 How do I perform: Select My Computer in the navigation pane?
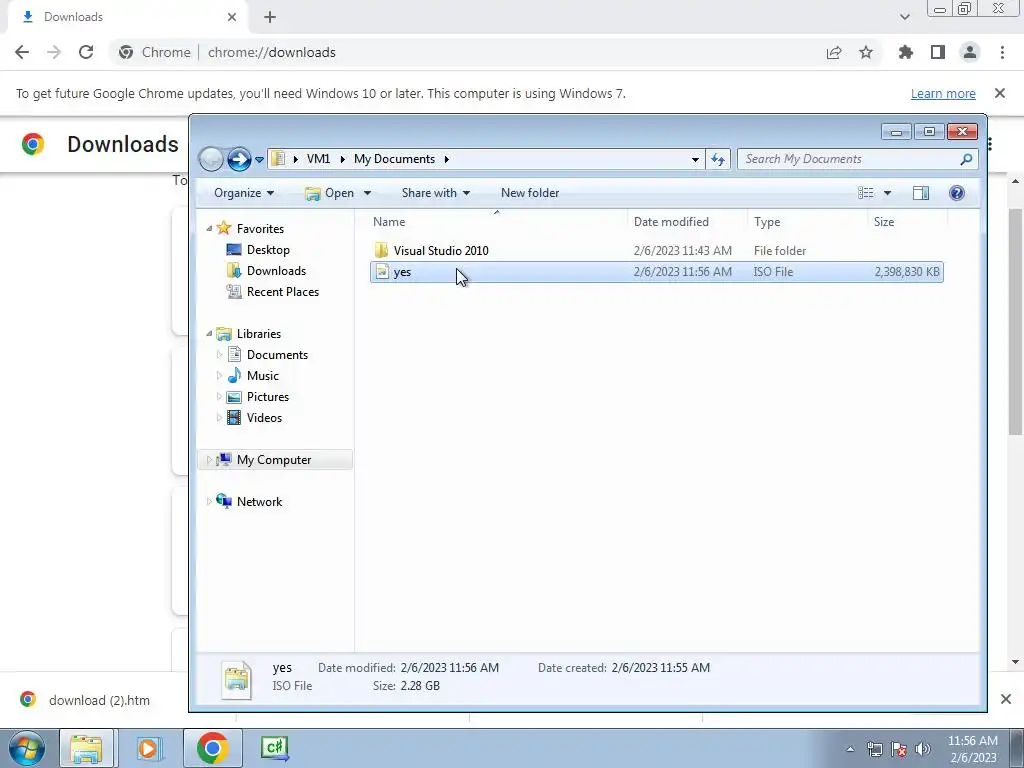tap(274, 460)
